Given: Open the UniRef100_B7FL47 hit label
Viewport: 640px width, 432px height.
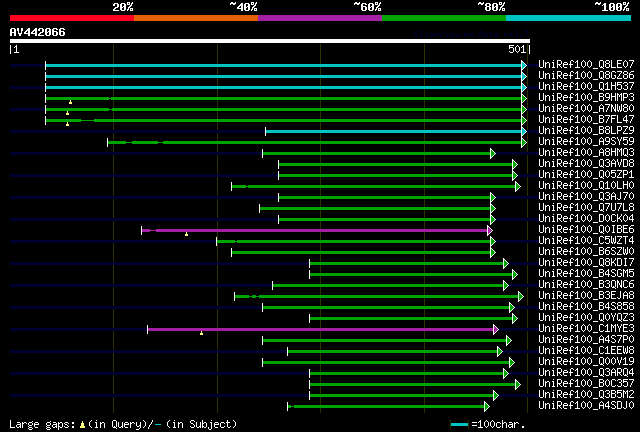Looking at the screenshot, I should 586,120.
